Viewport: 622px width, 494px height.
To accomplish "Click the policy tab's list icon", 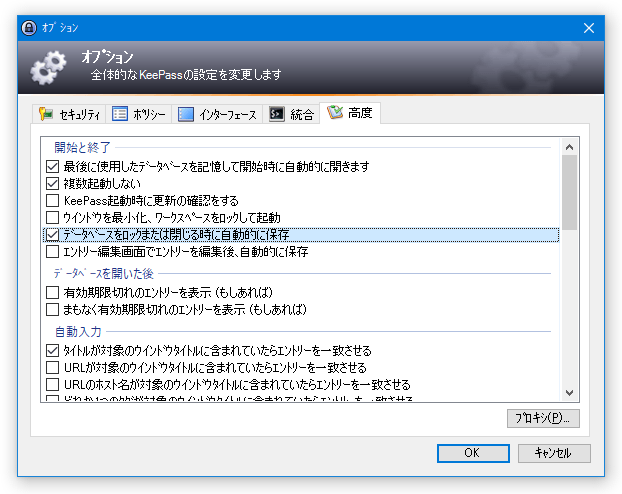I will point(120,114).
